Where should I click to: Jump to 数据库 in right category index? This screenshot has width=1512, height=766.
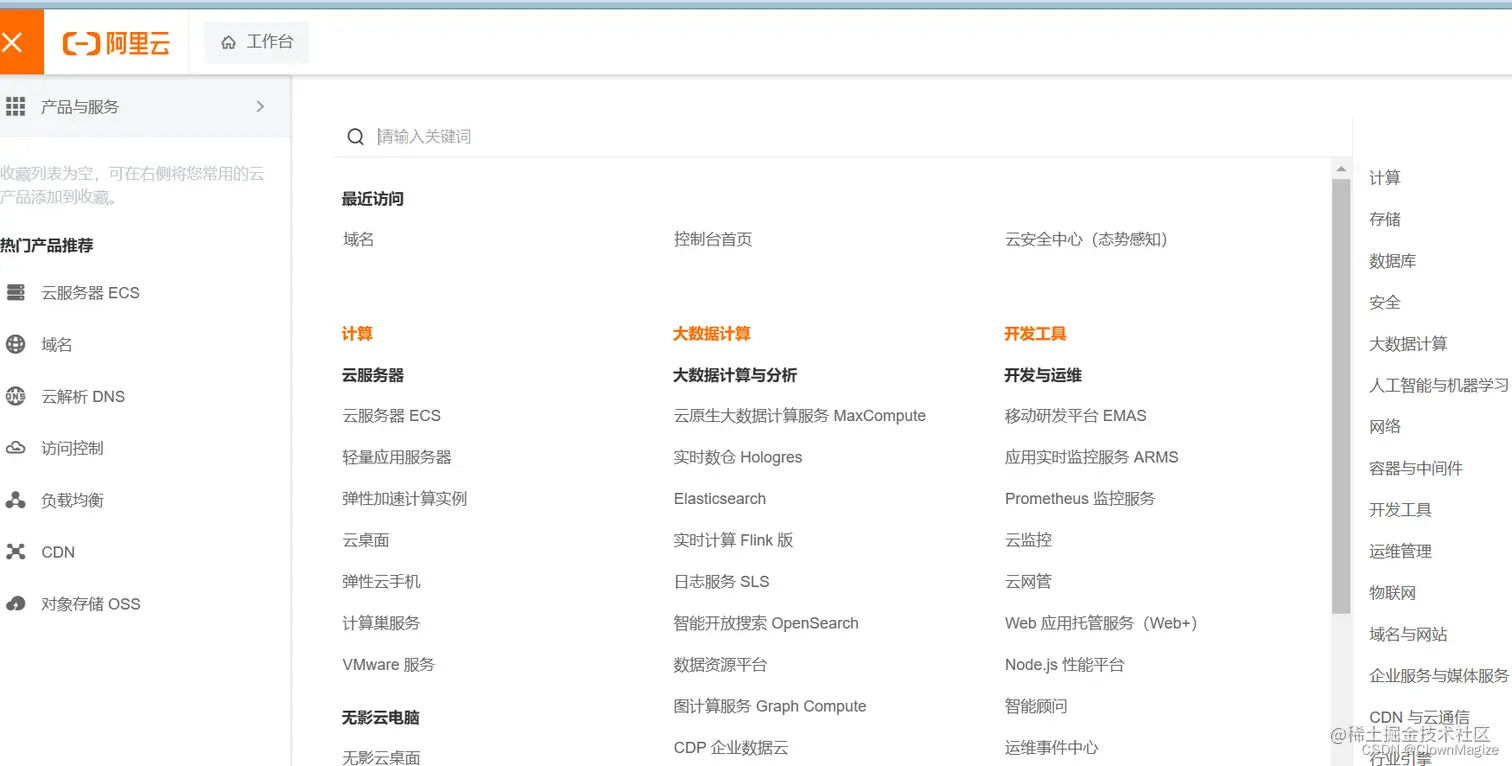(1392, 261)
